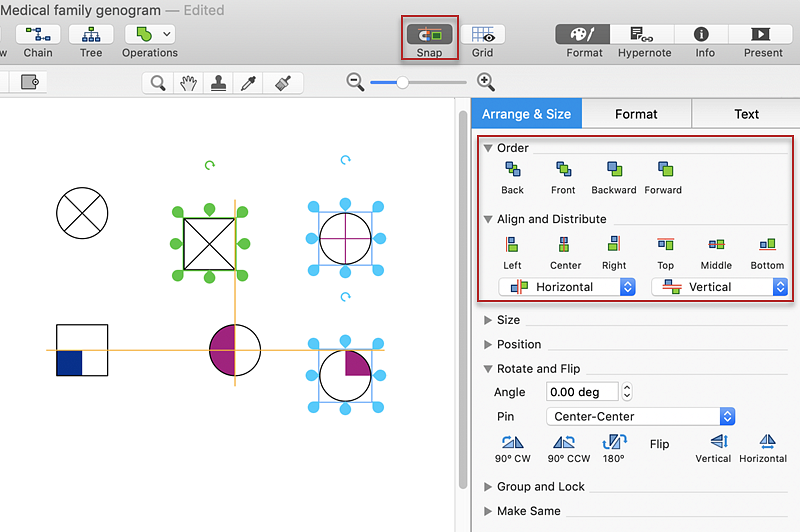Select the eyedropper tool

click(x=248, y=83)
